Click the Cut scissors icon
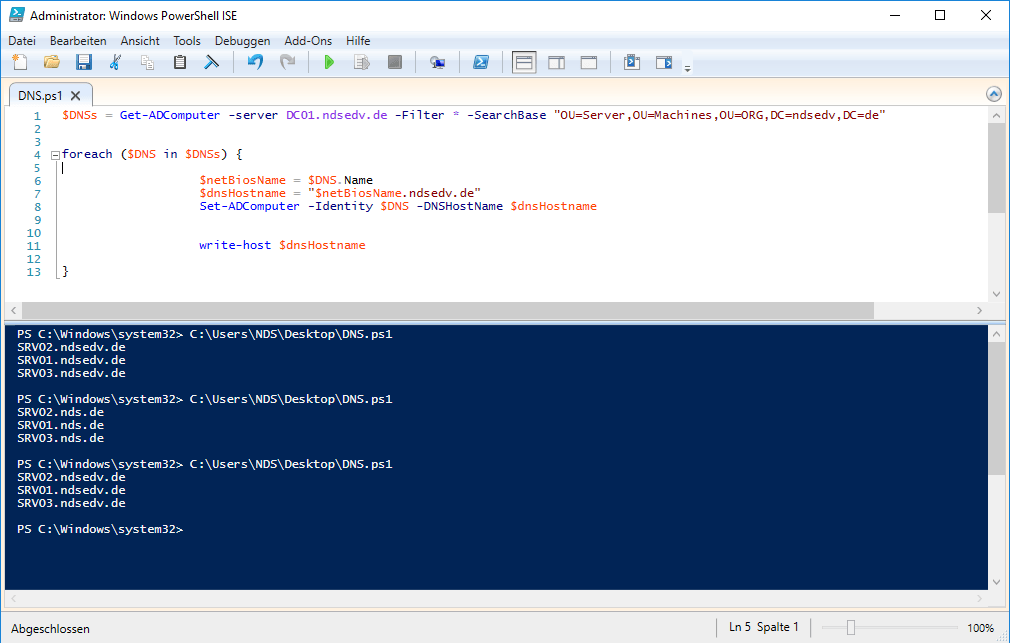 115,63
